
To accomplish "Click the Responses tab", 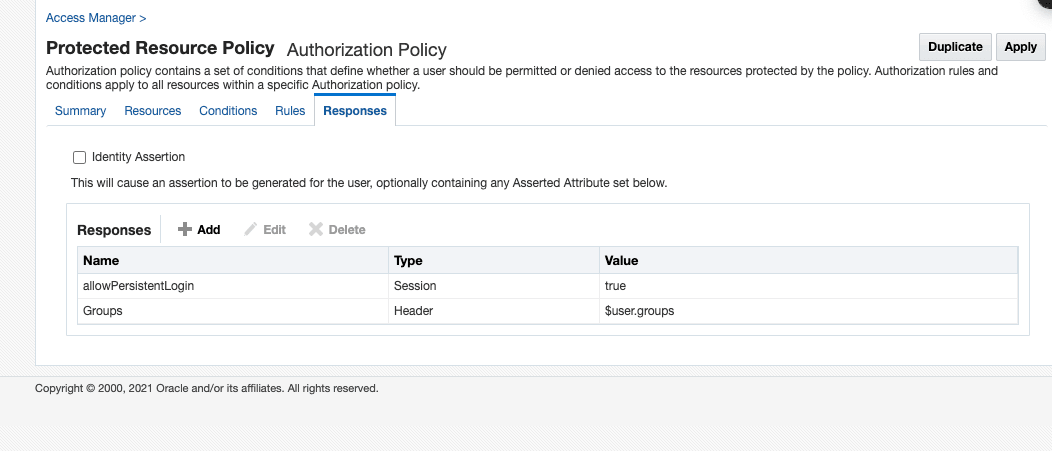I will pos(355,111).
